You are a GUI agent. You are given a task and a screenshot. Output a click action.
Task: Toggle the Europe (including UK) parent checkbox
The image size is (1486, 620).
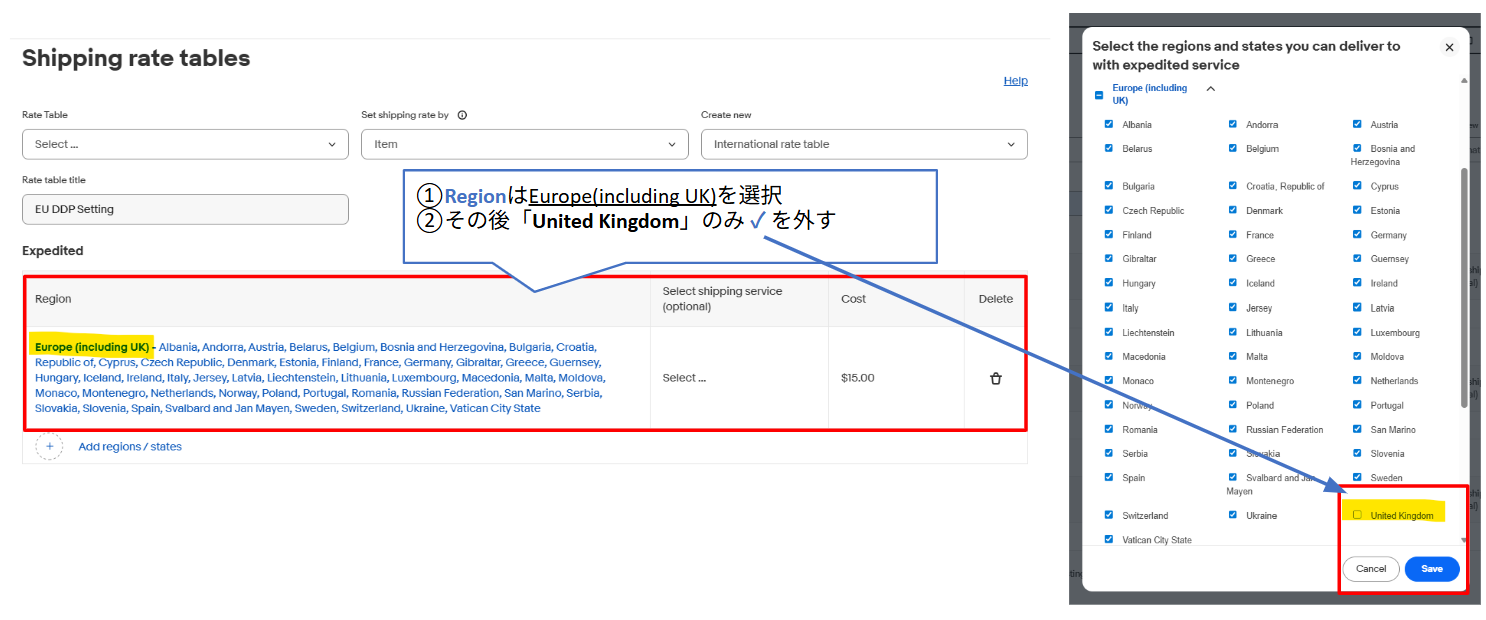coord(1099,95)
